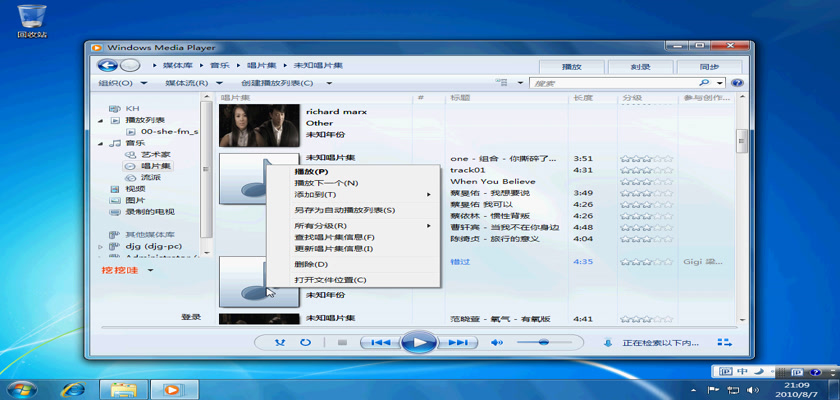Screen dimensions: 840x400
Task: Mute the player volume
Action: (x=496, y=342)
